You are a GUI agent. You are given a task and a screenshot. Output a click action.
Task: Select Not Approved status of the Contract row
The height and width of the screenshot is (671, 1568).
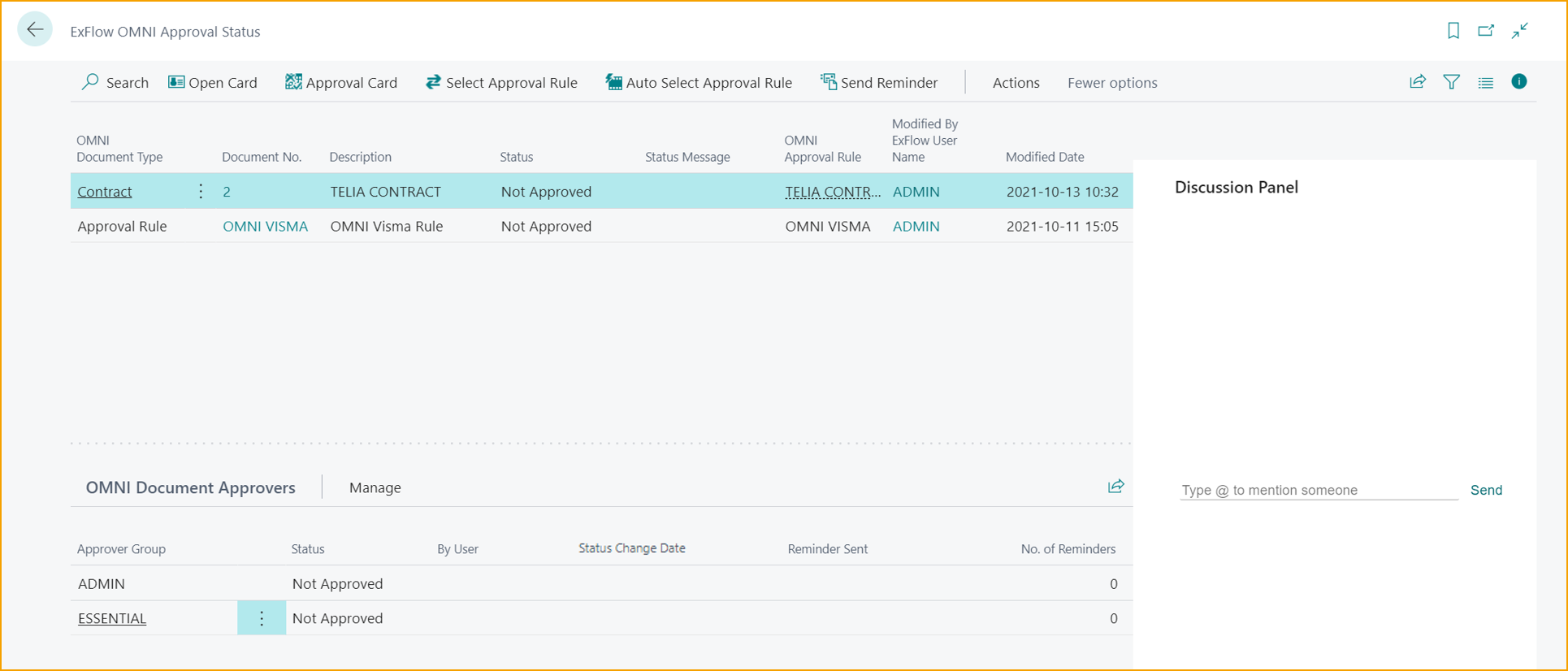pos(546,192)
